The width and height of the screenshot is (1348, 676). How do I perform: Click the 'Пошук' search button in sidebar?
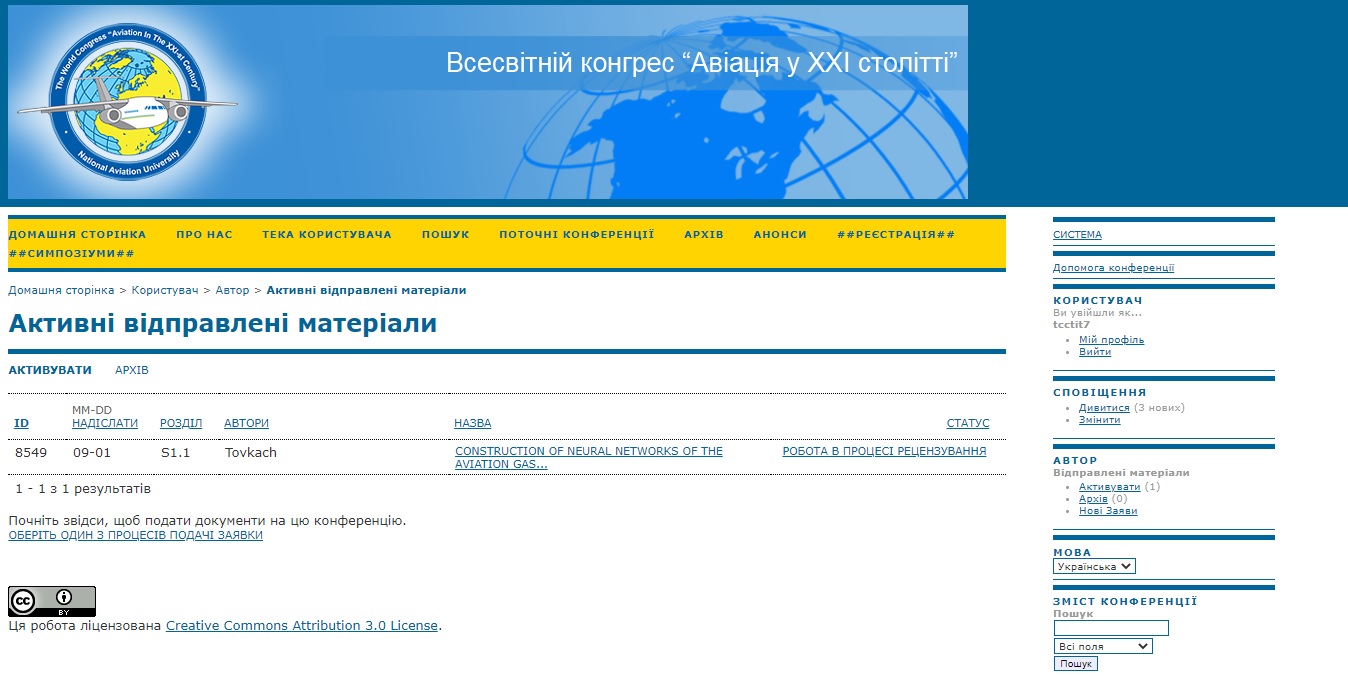1076,664
